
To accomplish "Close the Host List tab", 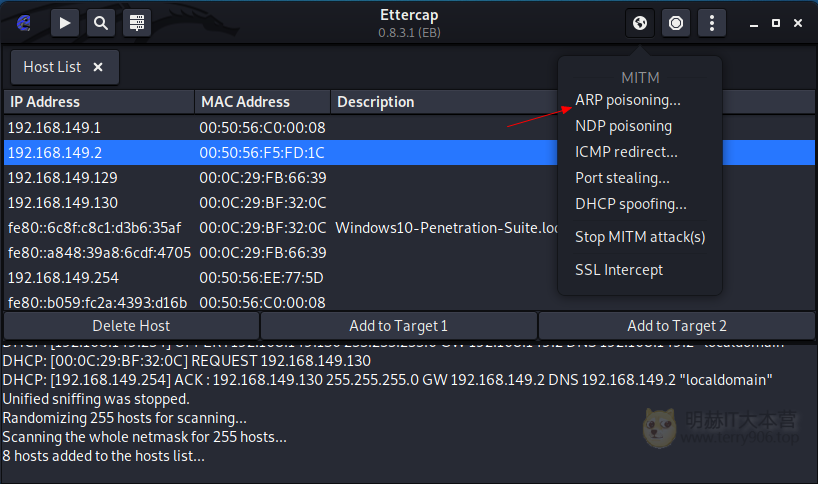I will point(98,67).
